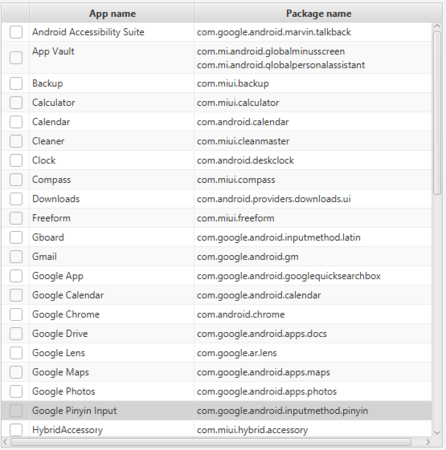The height and width of the screenshot is (450, 446).
Task: Select the Freeform app row
Action: (217, 218)
